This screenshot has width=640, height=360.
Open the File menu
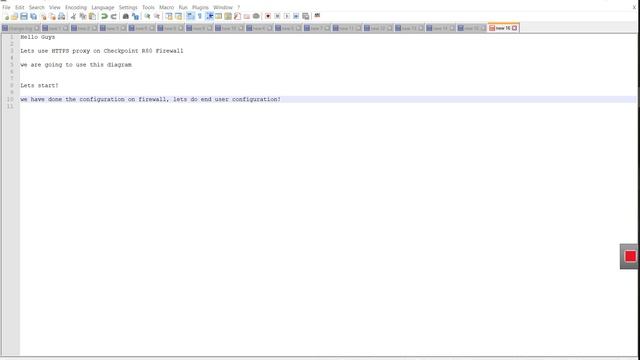(x=6, y=7)
